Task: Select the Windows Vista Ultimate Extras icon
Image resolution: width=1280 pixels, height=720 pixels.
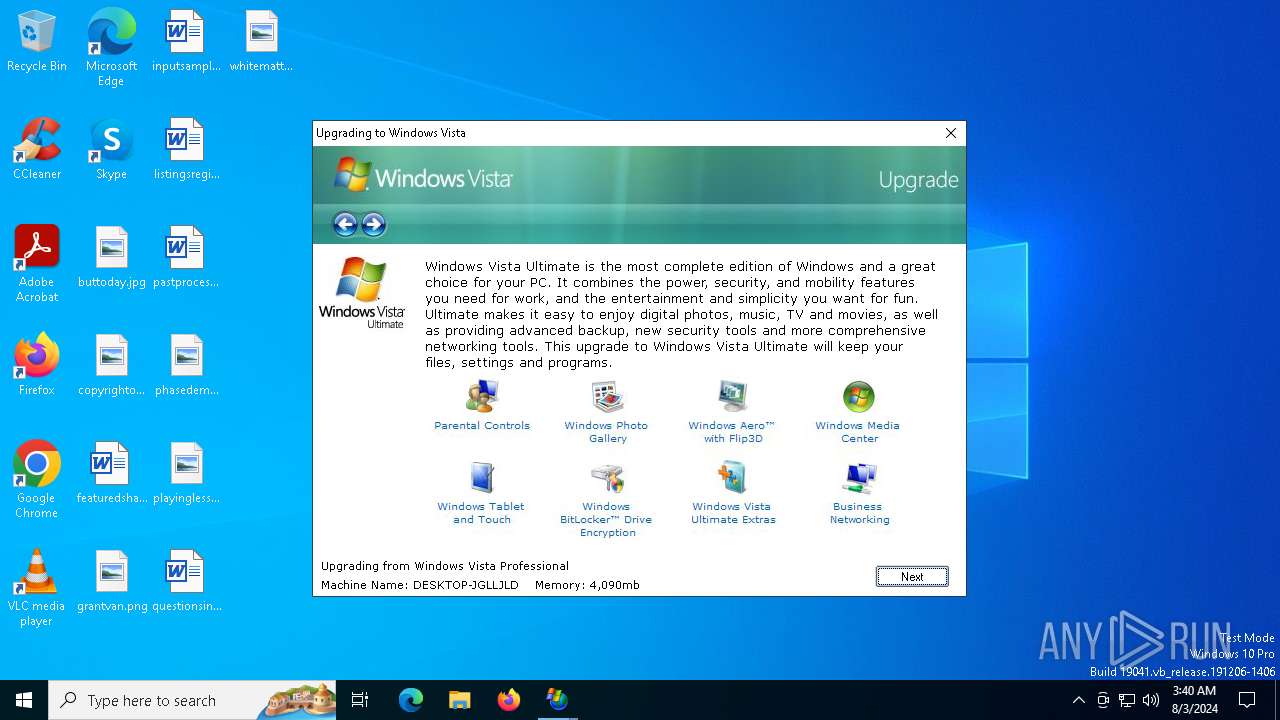Action: (733, 477)
